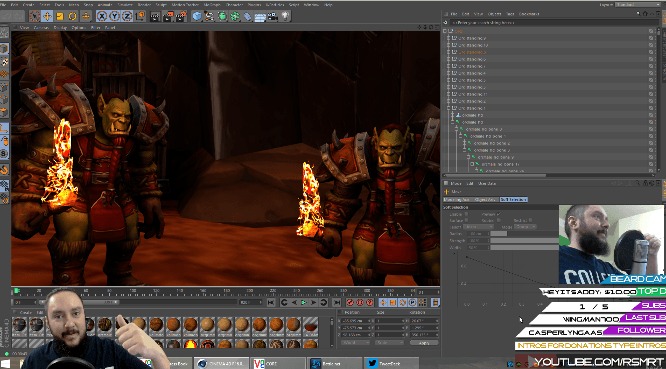The height and width of the screenshot is (369, 666).
Task: Select the Move tool in the top toolbar
Action: [x=47, y=16]
